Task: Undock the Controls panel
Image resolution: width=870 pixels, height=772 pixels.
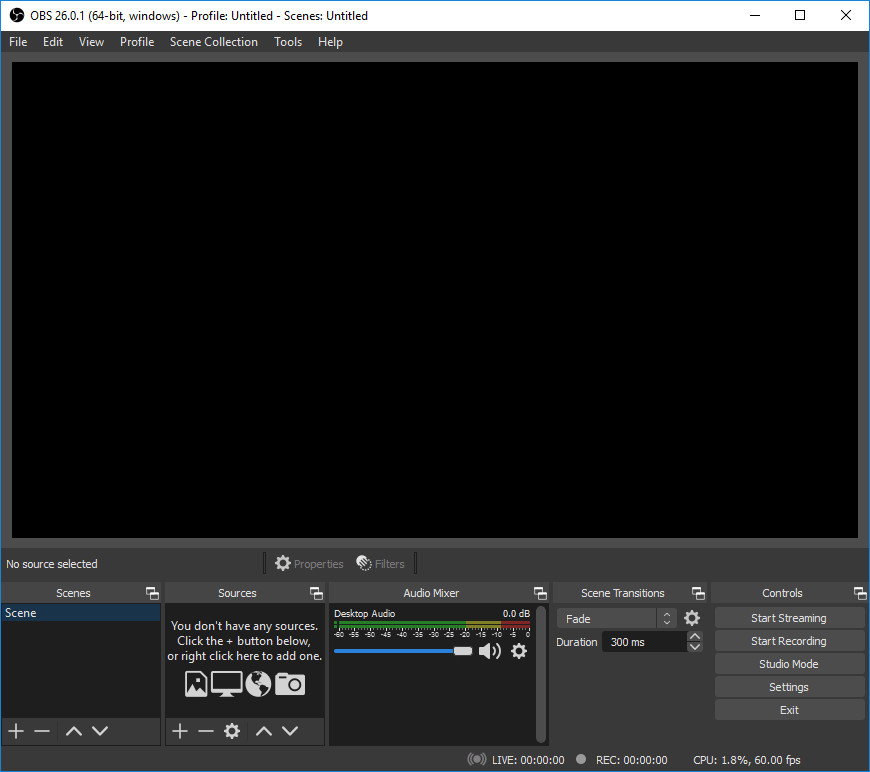Action: tap(859, 593)
